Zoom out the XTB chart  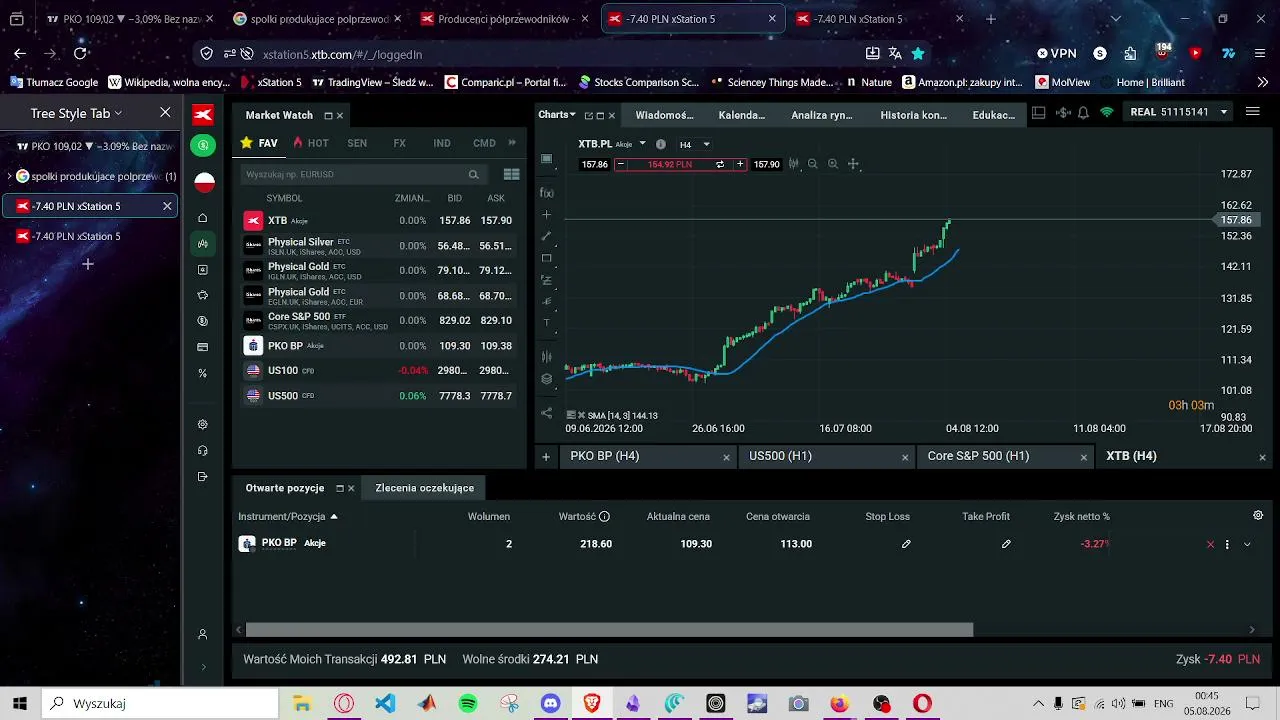pyautogui.click(x=813, y=164)
